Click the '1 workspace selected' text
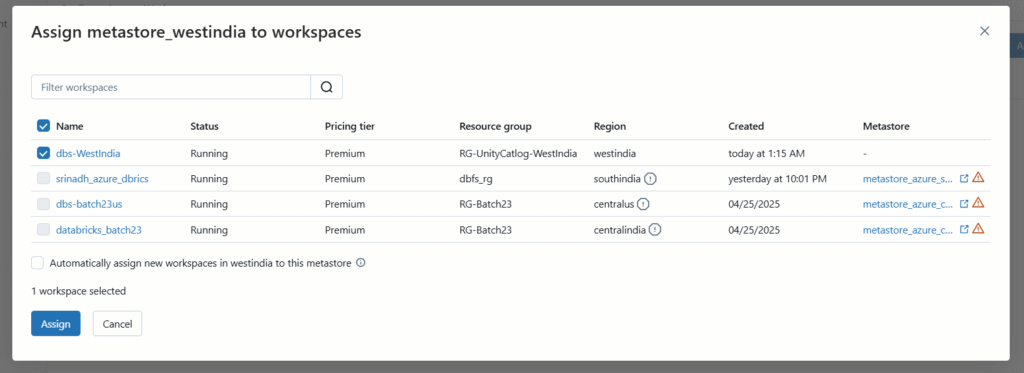 point(78,291)
